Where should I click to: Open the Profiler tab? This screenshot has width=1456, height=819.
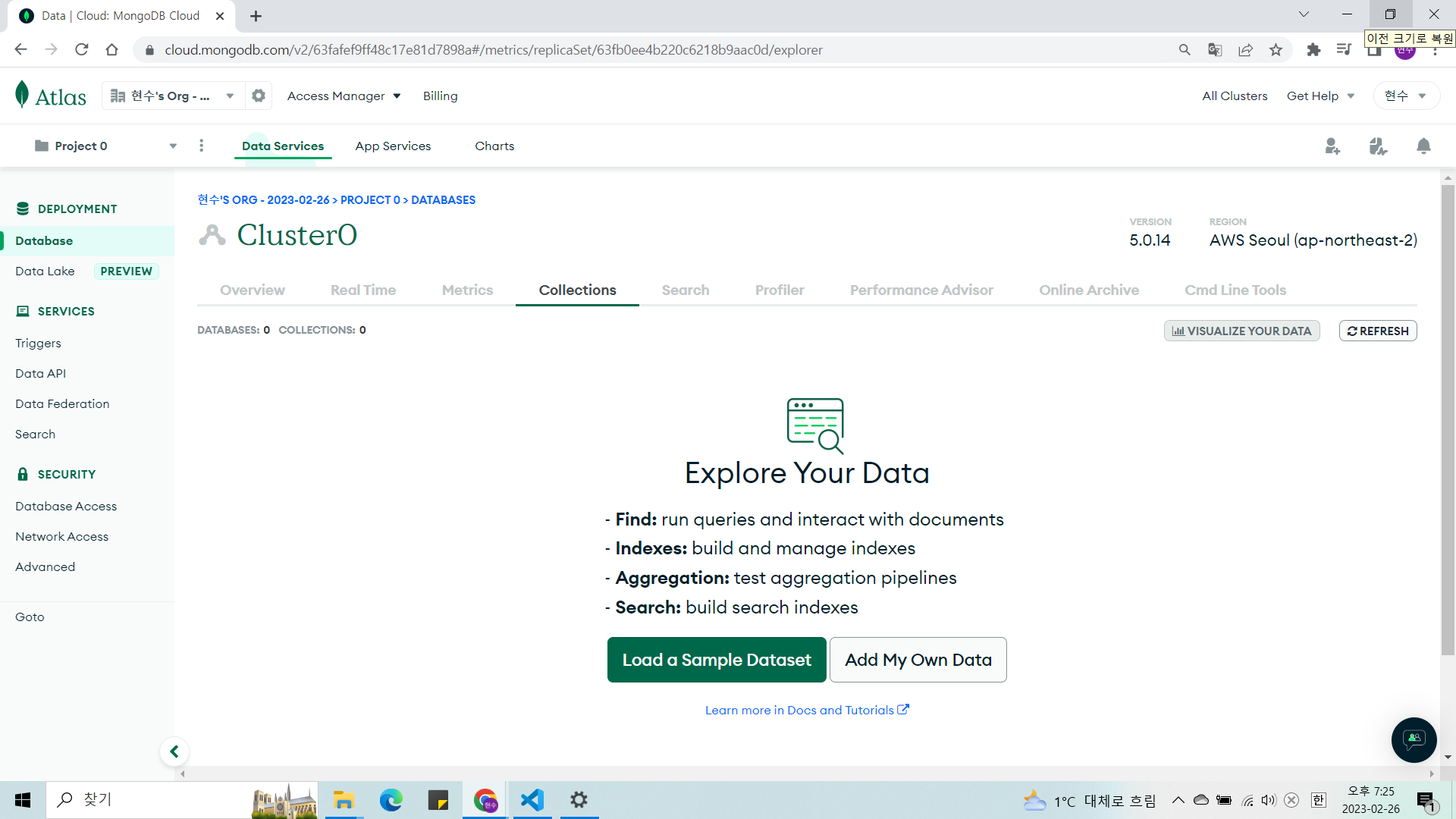pos(780,290)
